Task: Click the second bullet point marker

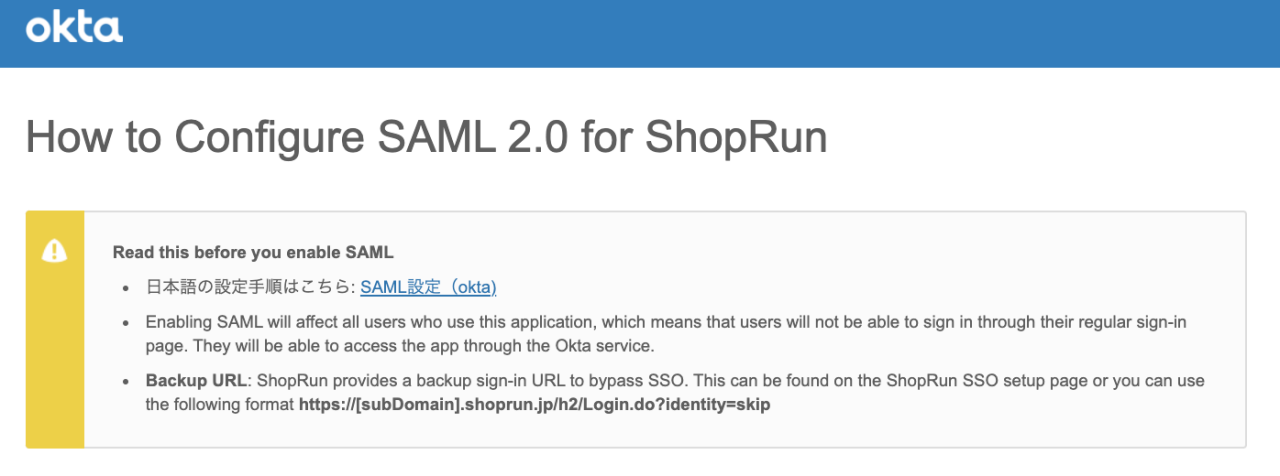Action: (126, 324)
